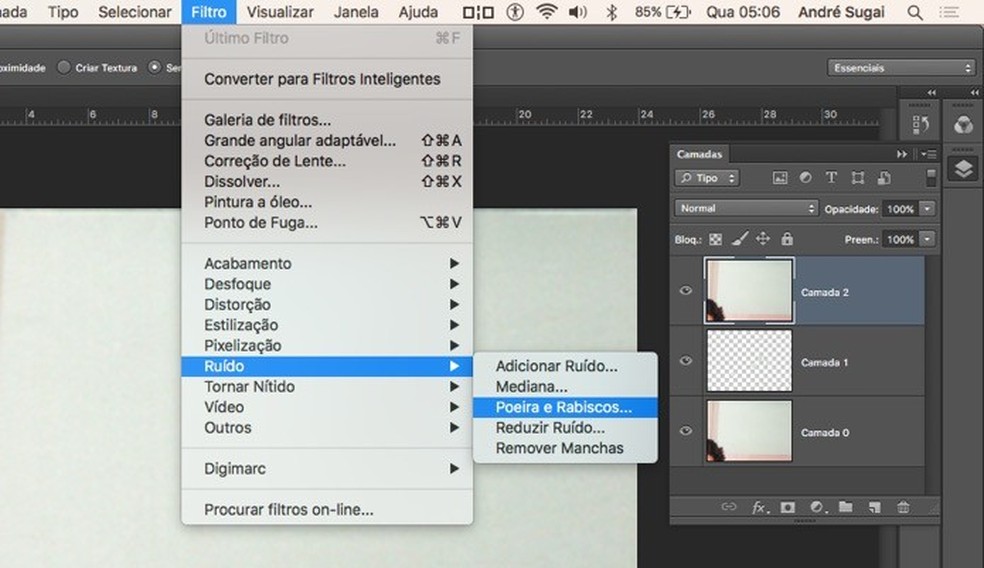Image resolution: width=984 pixels, height=568 pixels.
Task: Open the Tipo layer filter dropdown
Action: 707,178
